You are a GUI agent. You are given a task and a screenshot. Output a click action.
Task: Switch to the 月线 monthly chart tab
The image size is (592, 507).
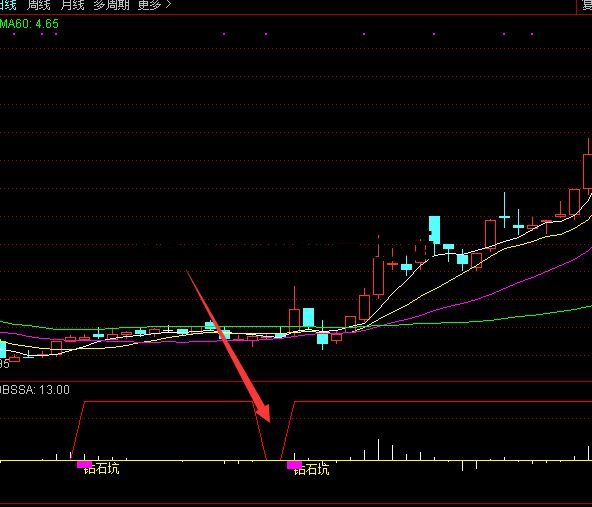(x=72, y=5)
